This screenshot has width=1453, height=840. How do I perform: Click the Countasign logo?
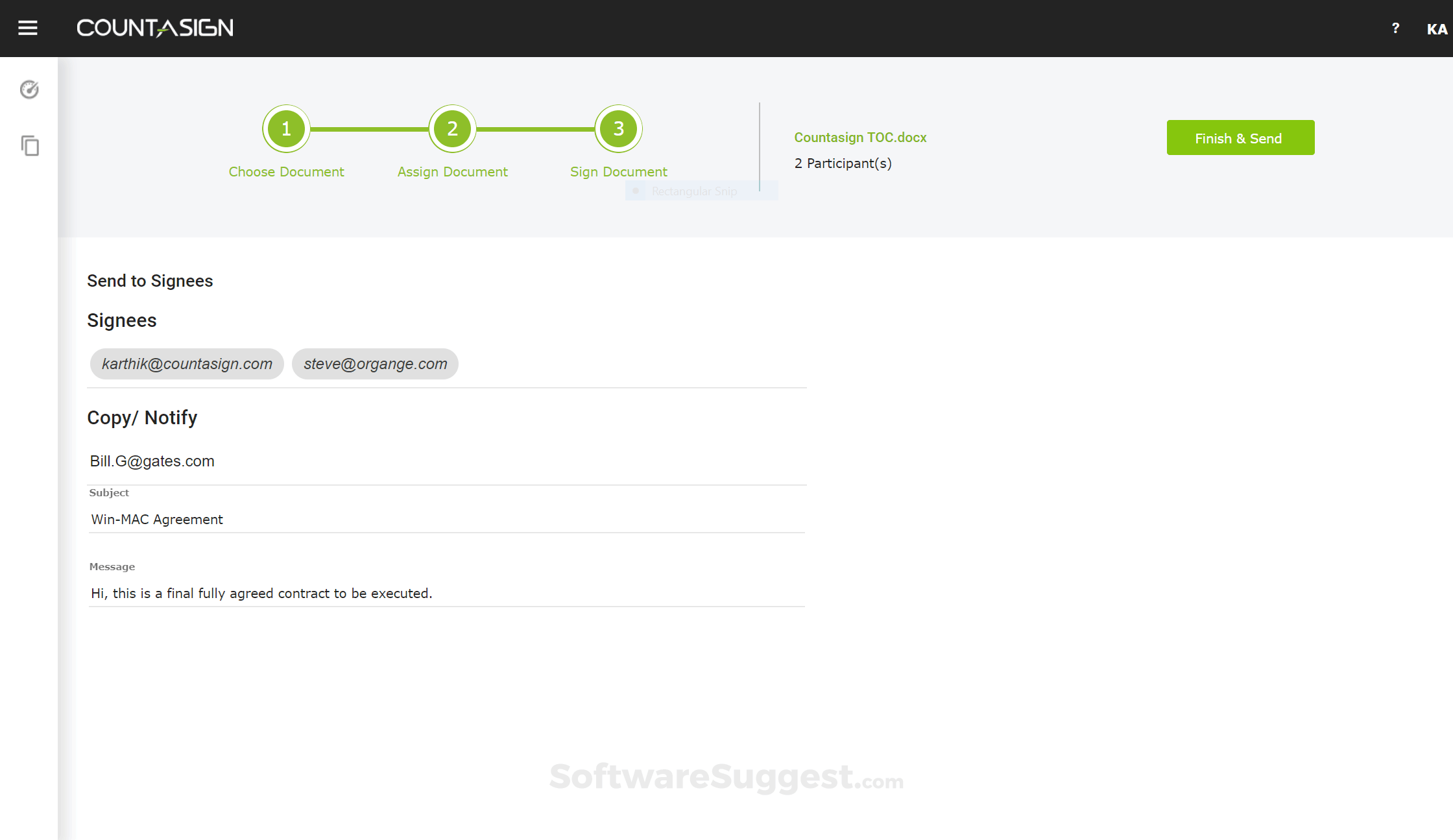pyautogui.click(x=155, y=28)
